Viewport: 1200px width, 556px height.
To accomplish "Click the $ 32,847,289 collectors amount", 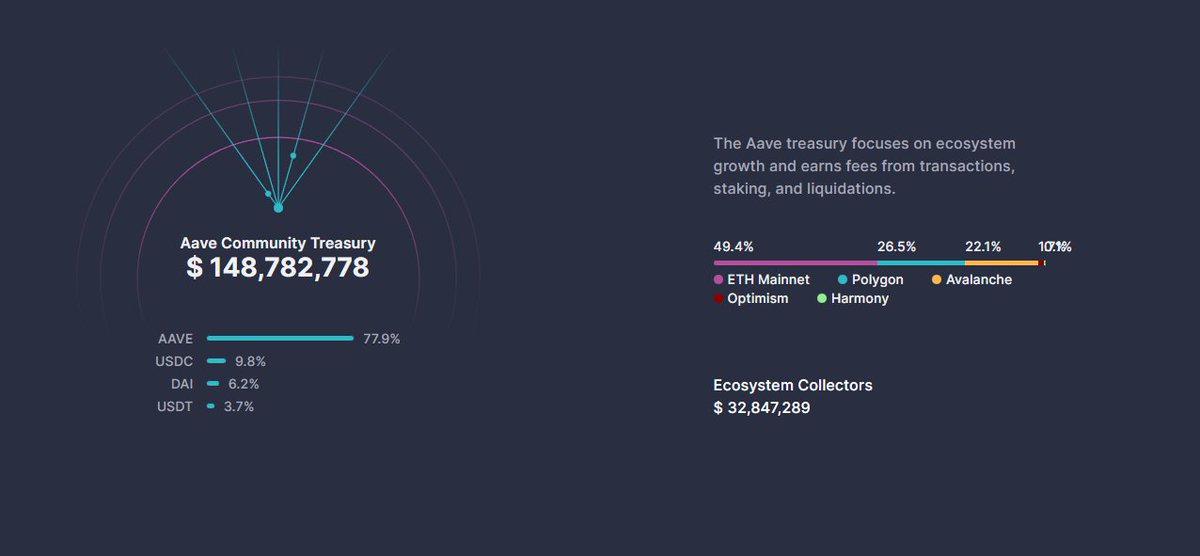I will pos(762,407).
